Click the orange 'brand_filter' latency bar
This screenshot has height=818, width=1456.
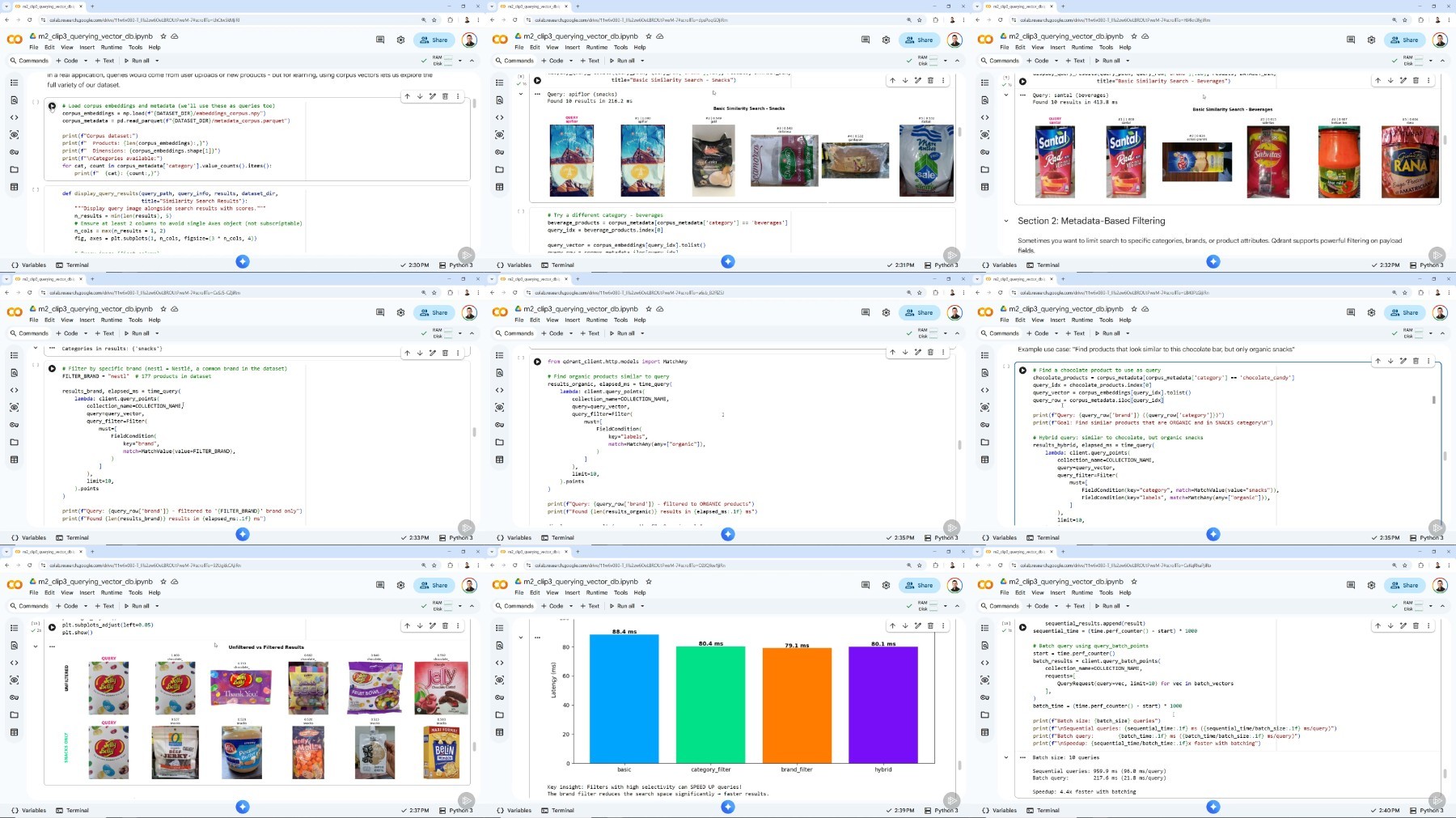tap(797, 706)
